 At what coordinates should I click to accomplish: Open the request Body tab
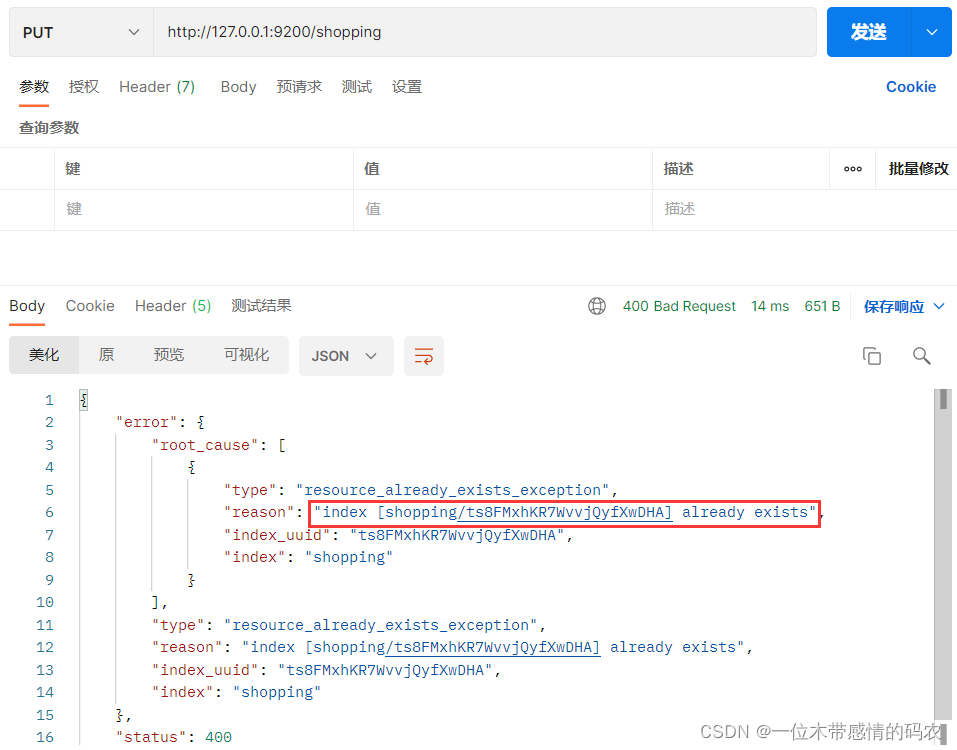point(238,87)
